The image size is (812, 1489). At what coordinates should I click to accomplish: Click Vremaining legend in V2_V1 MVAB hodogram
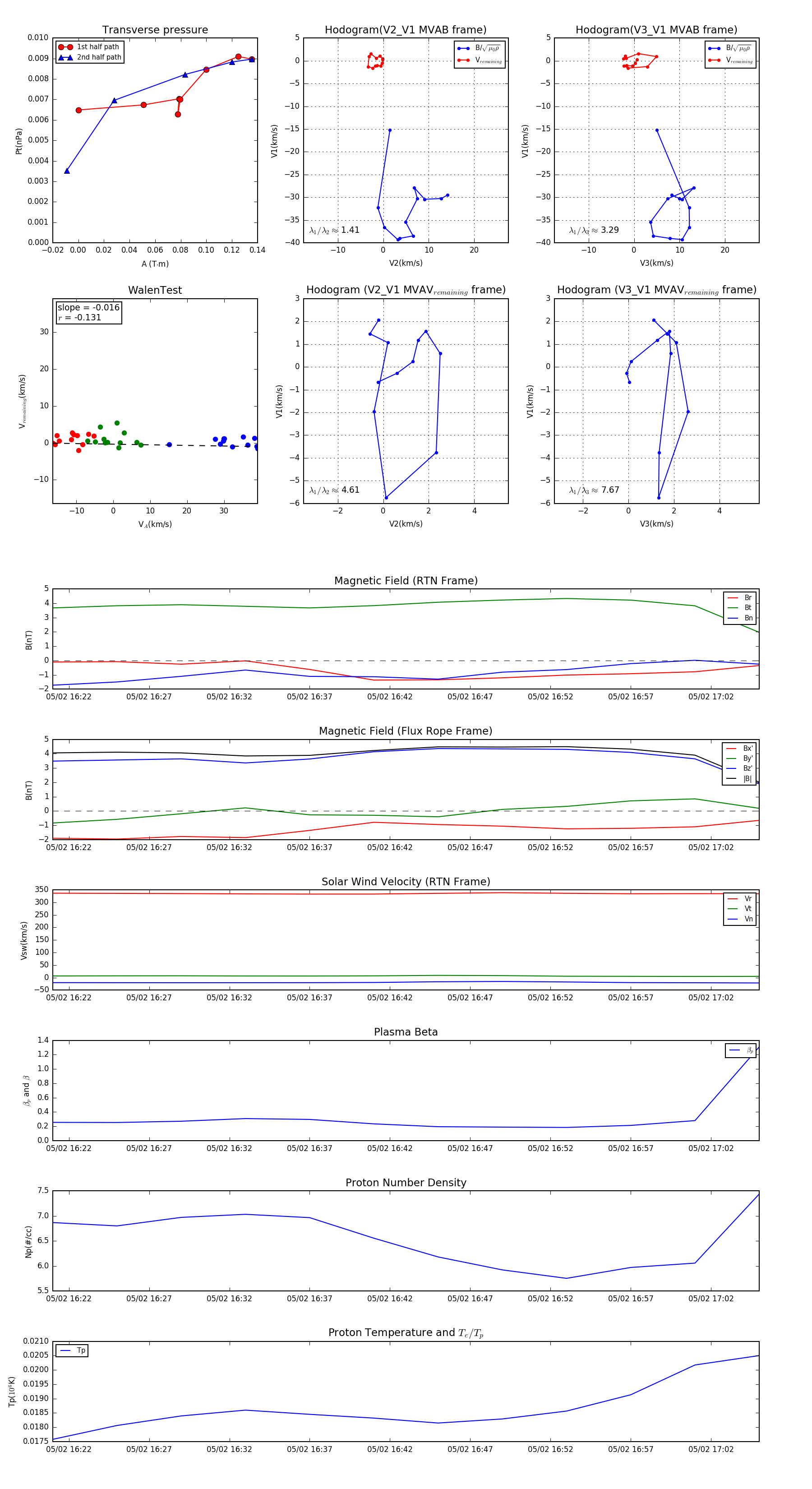[480, 60]
